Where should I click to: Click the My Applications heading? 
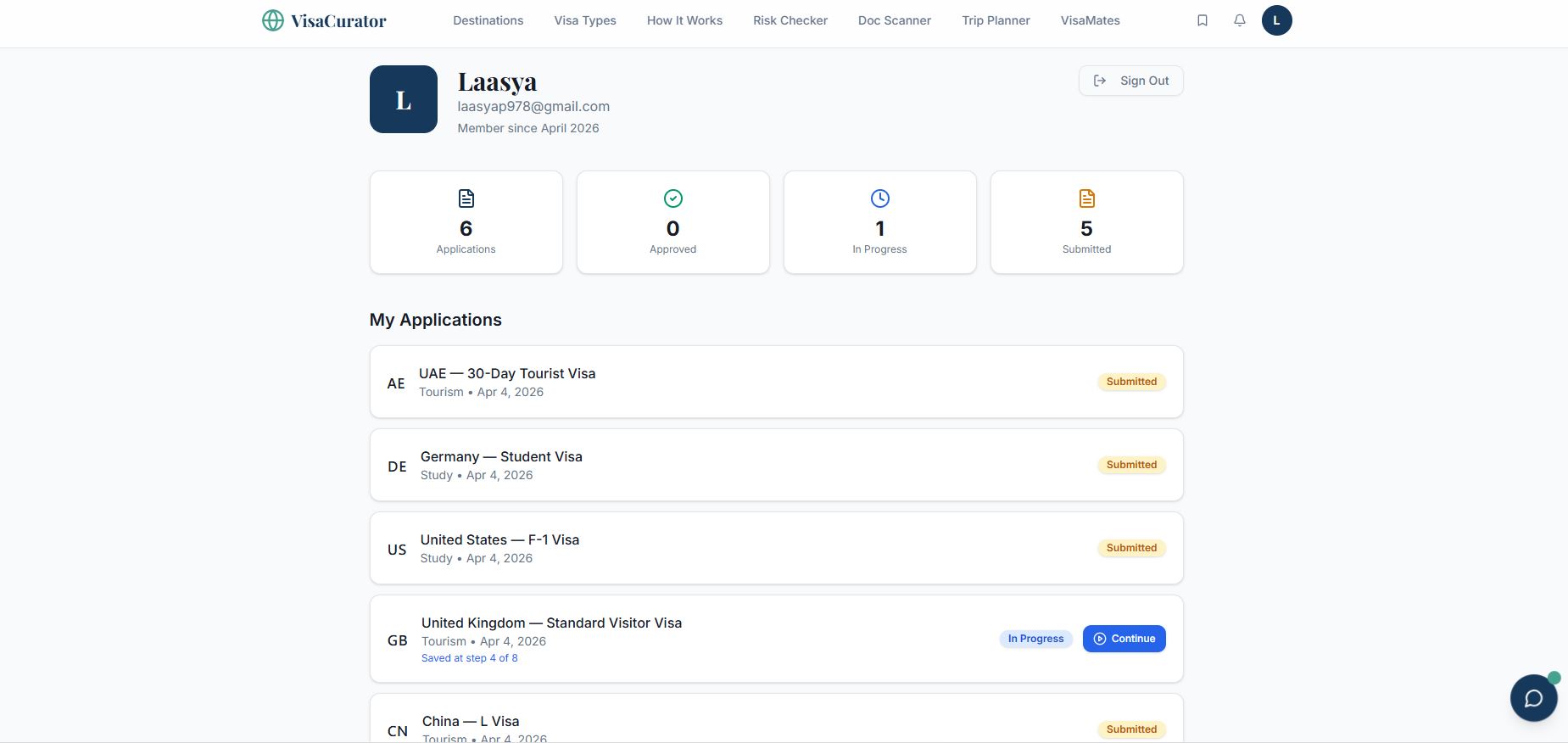436,320
